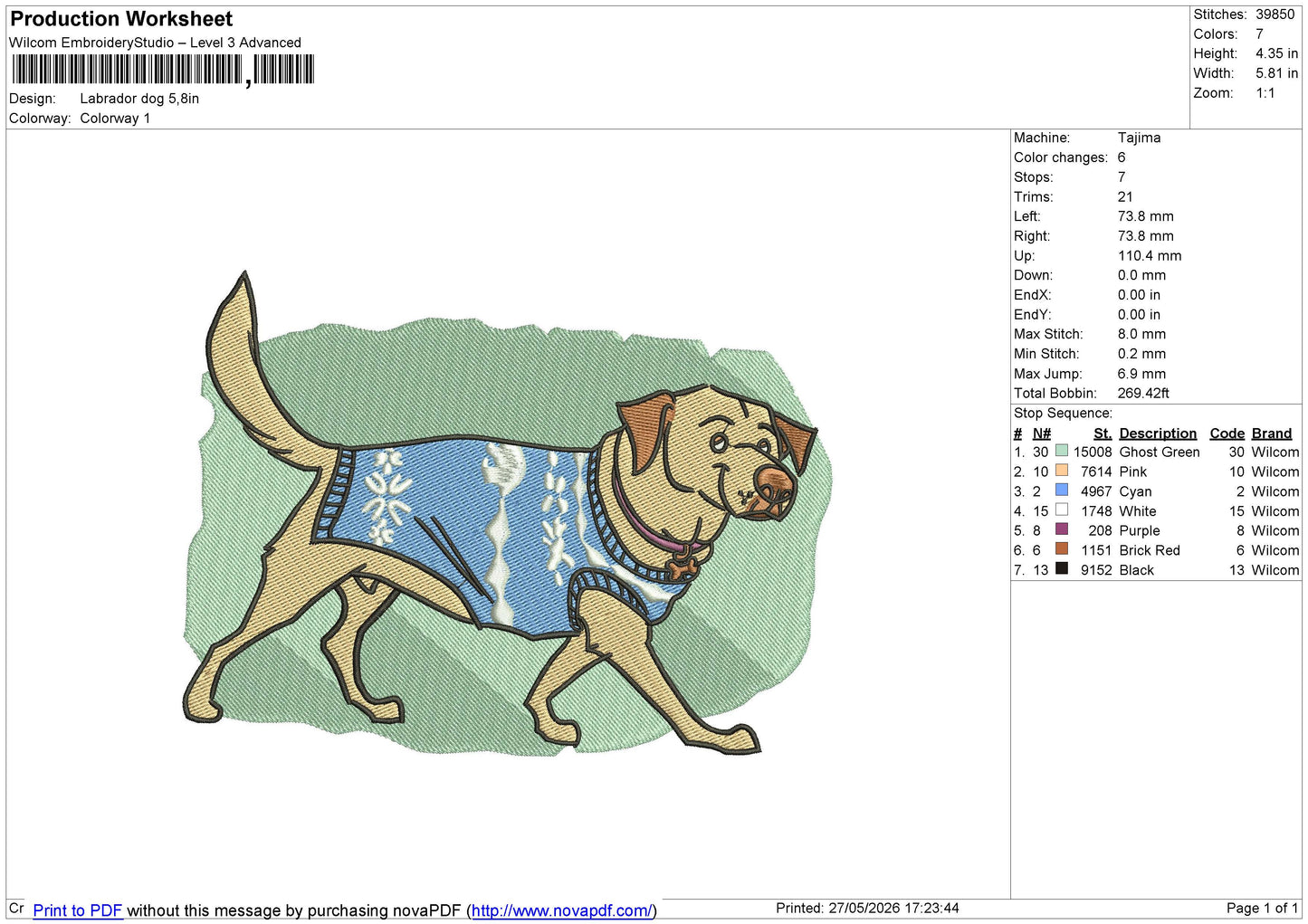Select the Height value 4.35 in
Viewport: 1308px width, 924px height.
(1276, 53)
